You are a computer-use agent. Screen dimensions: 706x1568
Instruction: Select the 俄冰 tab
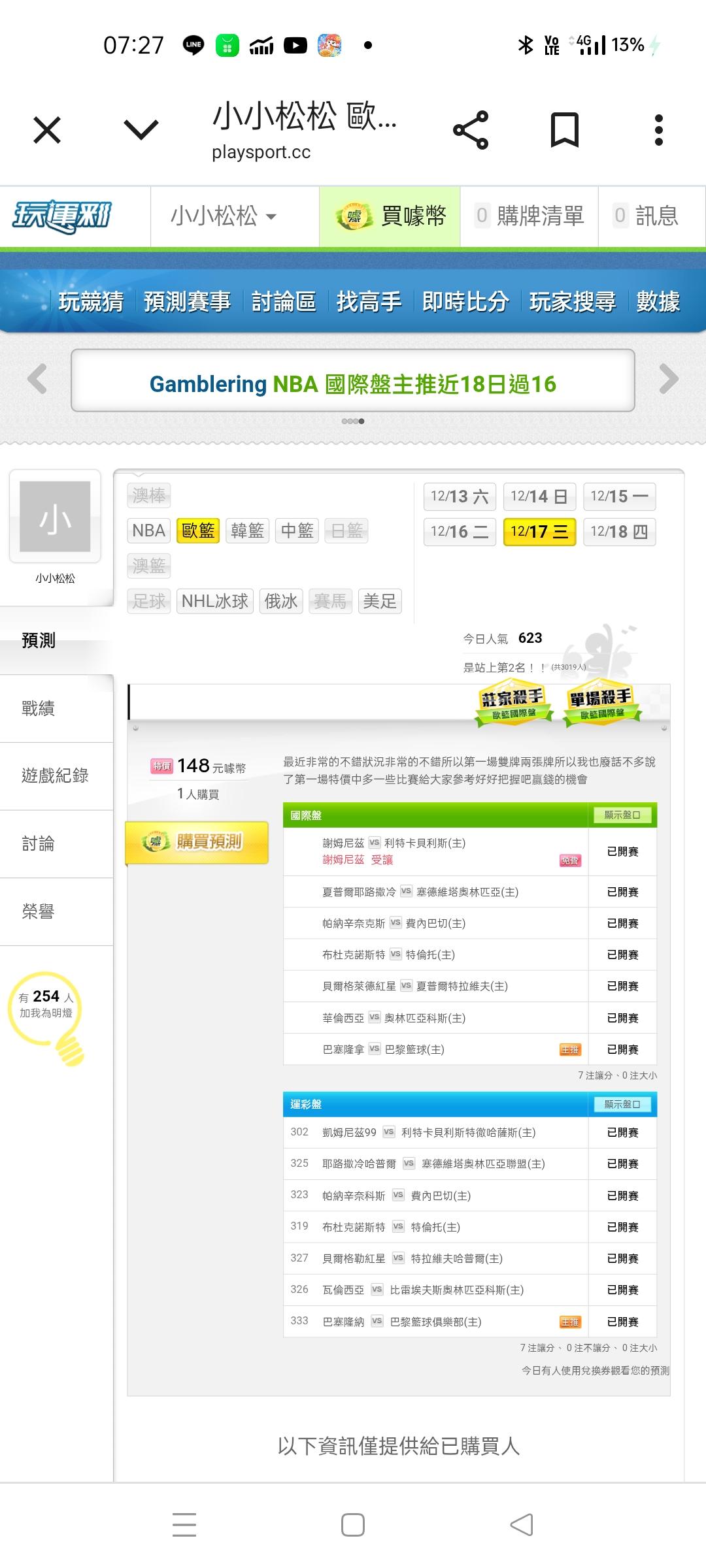(x=281, y=601)
